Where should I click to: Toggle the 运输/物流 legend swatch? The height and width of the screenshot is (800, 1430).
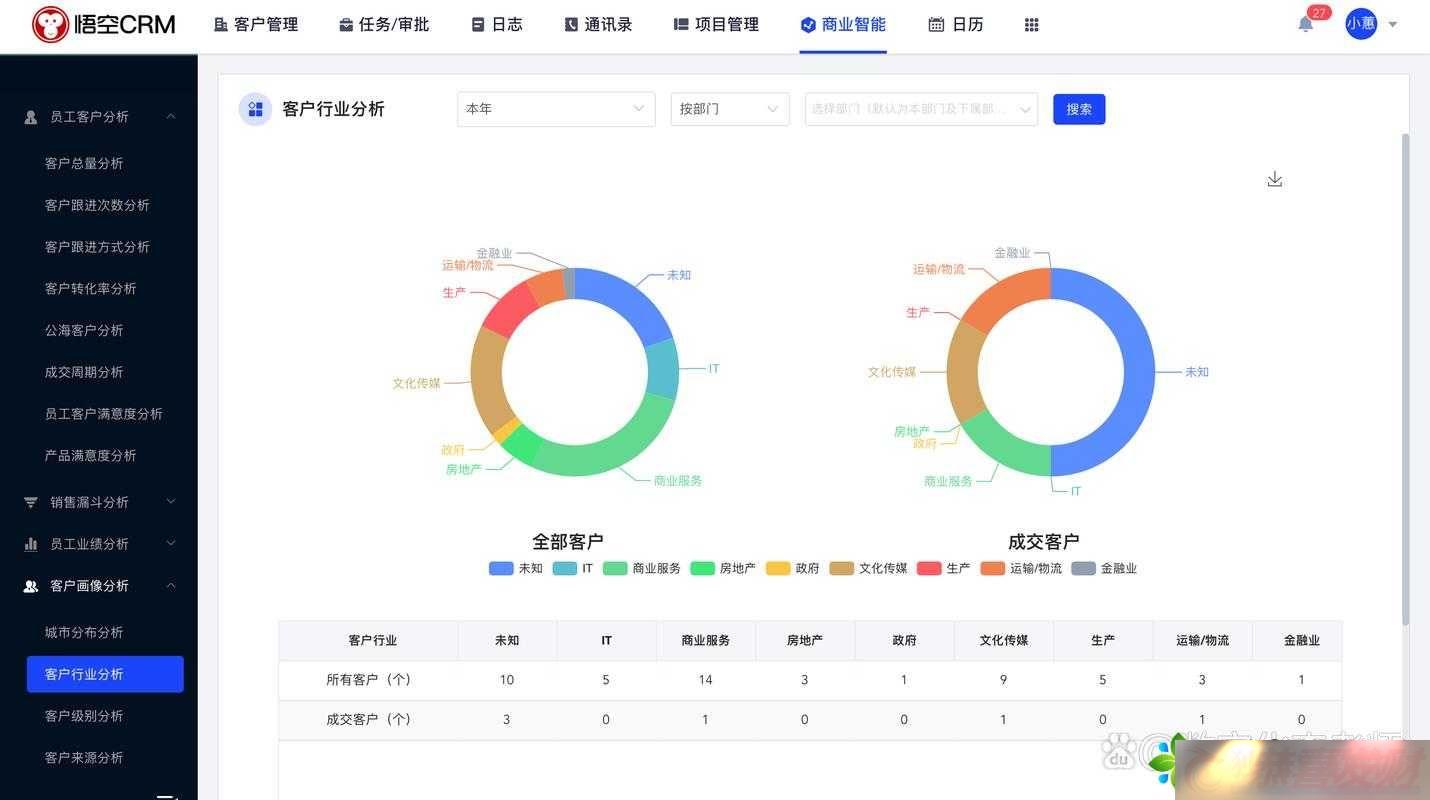993,568
